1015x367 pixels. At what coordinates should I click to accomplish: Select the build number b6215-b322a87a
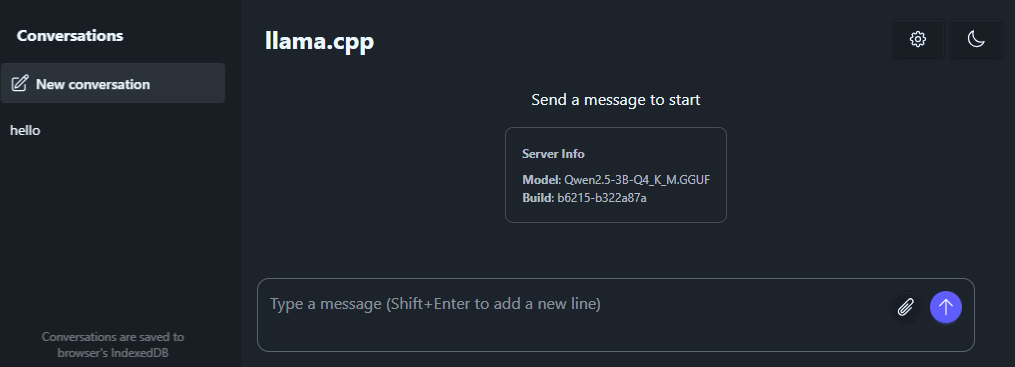(602, 198)
